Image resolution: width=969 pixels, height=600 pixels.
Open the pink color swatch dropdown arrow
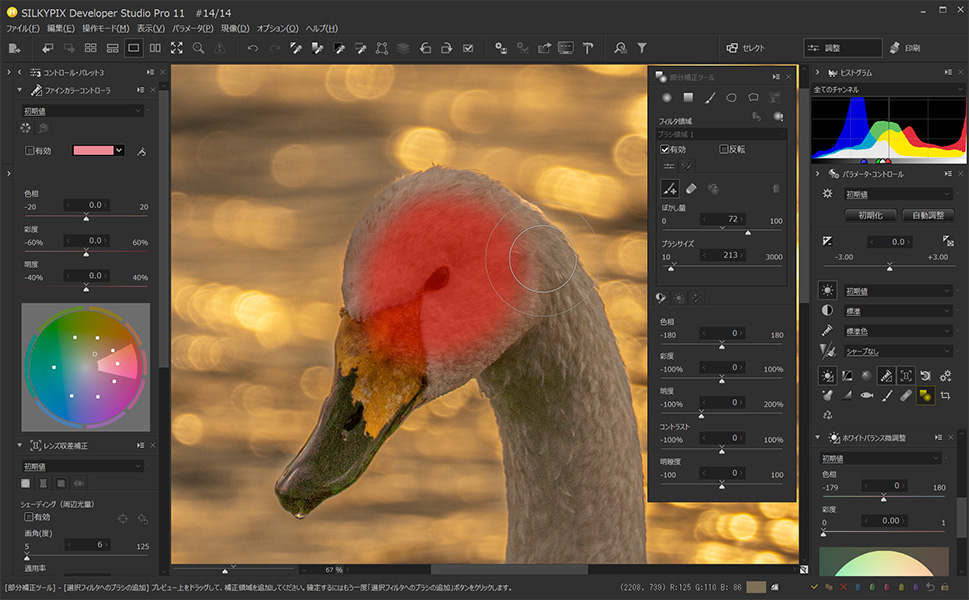(x=119, y=151)
